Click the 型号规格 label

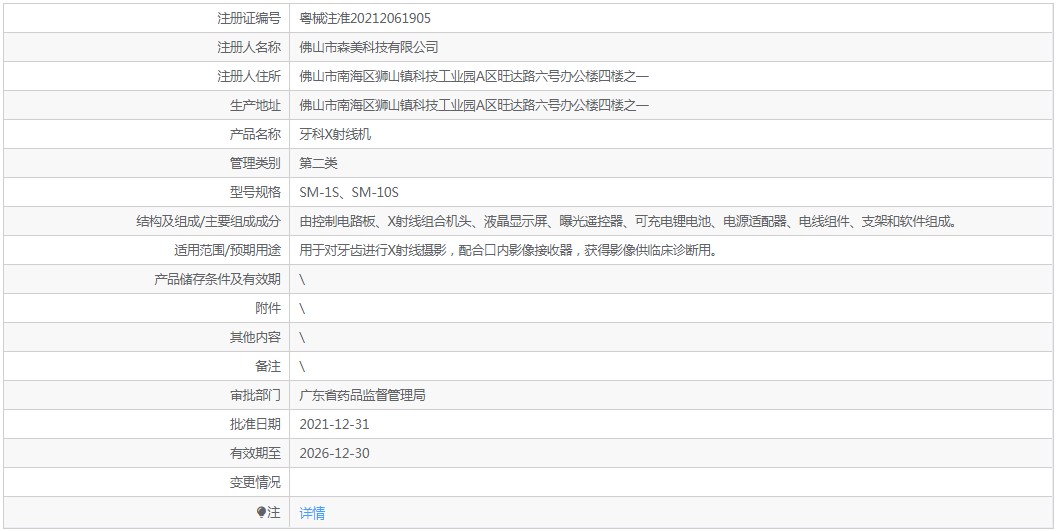[255, 192]
